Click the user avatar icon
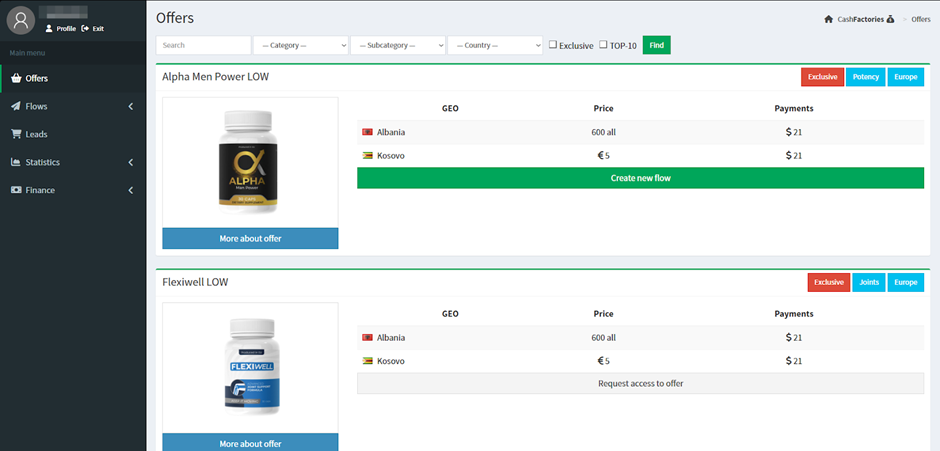The width and height of the screenshot is (940, 451). tap(22, 19)
